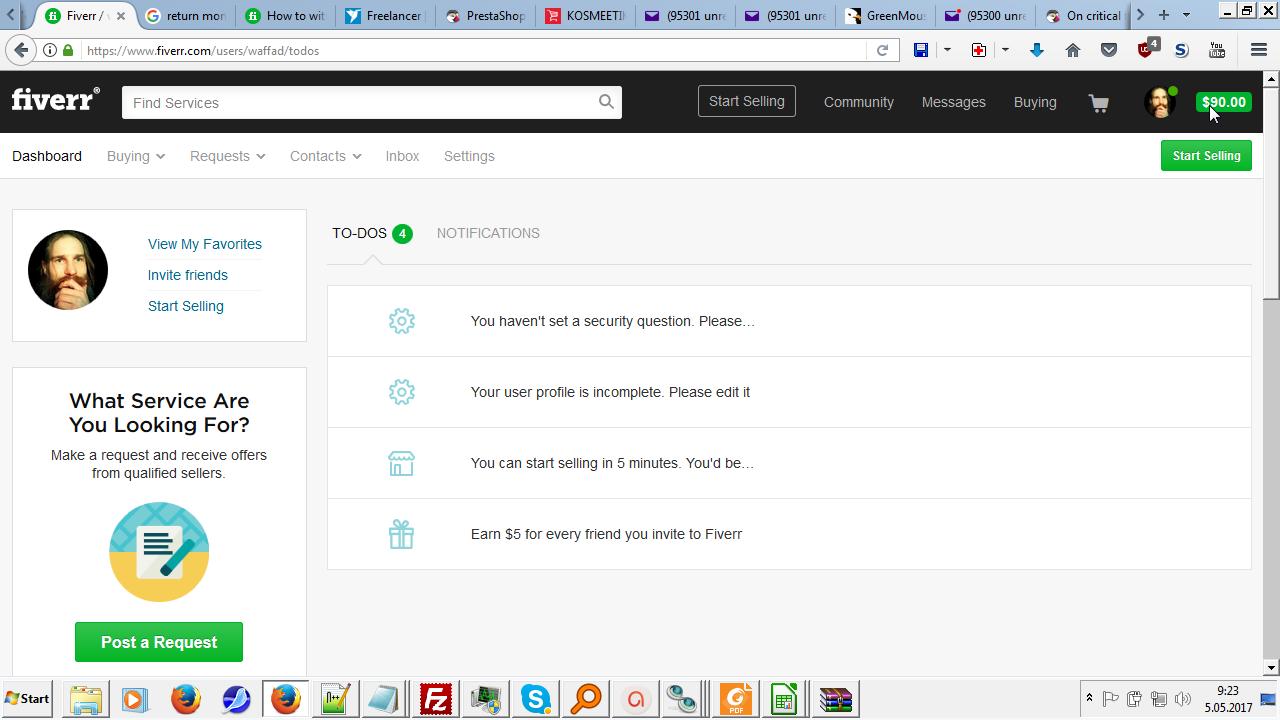This screenshot has height=720, width=1280.
Task: Switch to the NOTIFICATIONS tab
Action: point(488,233)
